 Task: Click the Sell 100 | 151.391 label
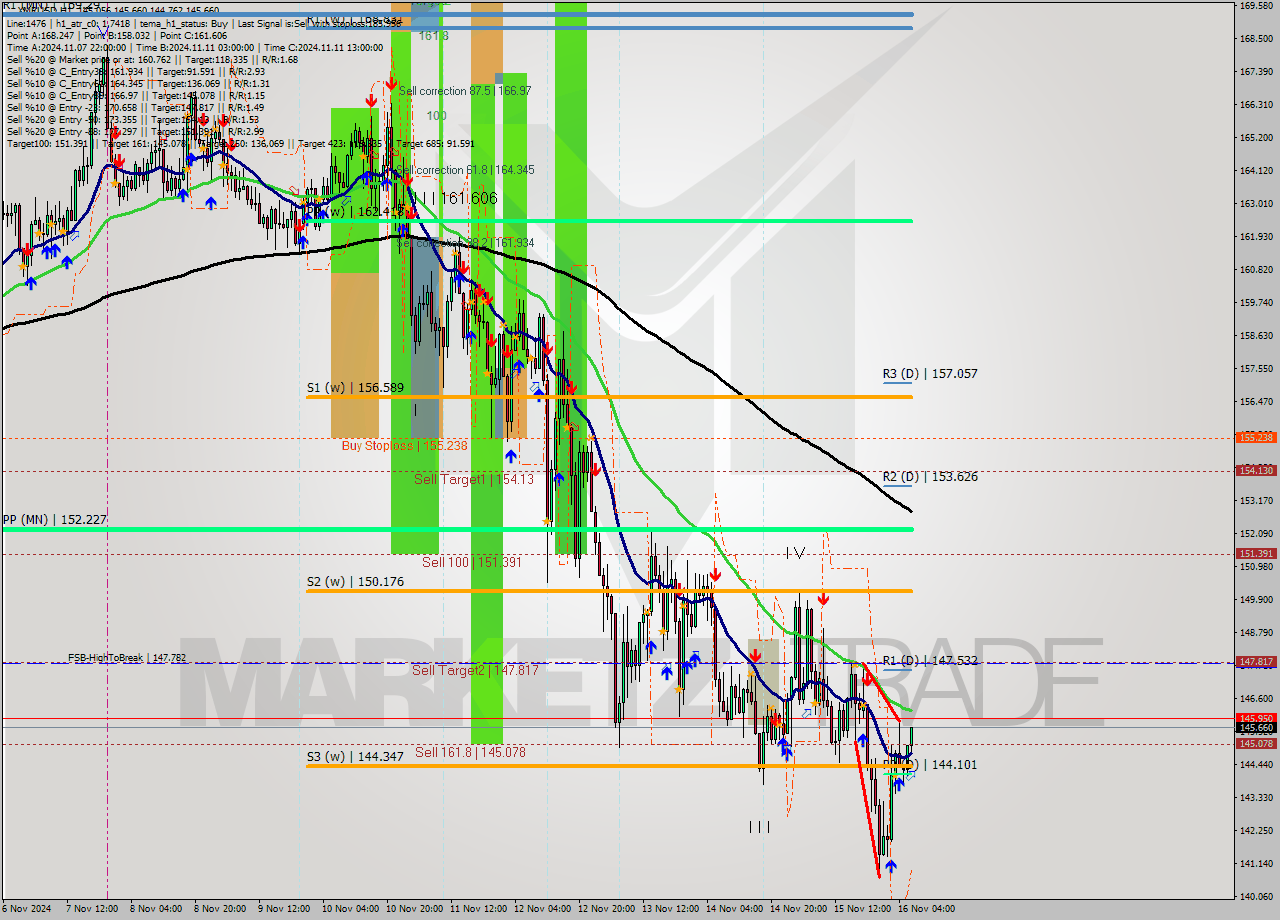[x=472, y=562]
